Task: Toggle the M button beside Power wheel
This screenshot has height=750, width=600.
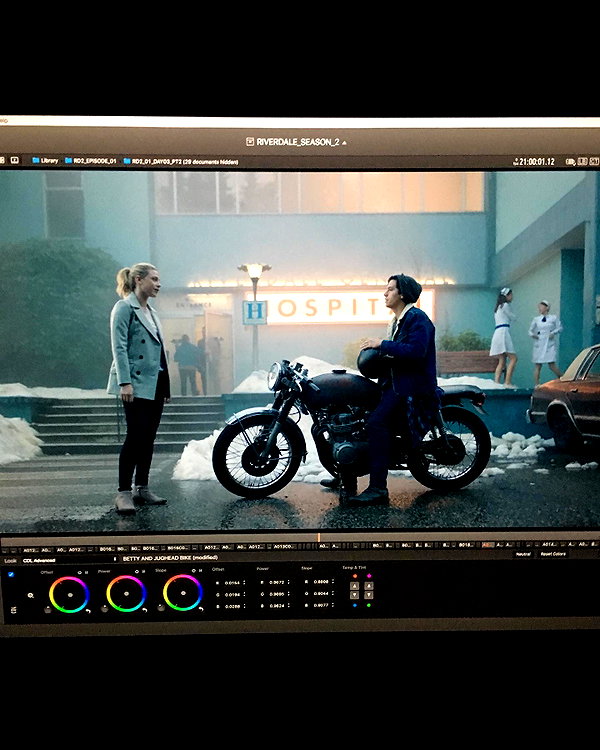Action: click(144, 572)
